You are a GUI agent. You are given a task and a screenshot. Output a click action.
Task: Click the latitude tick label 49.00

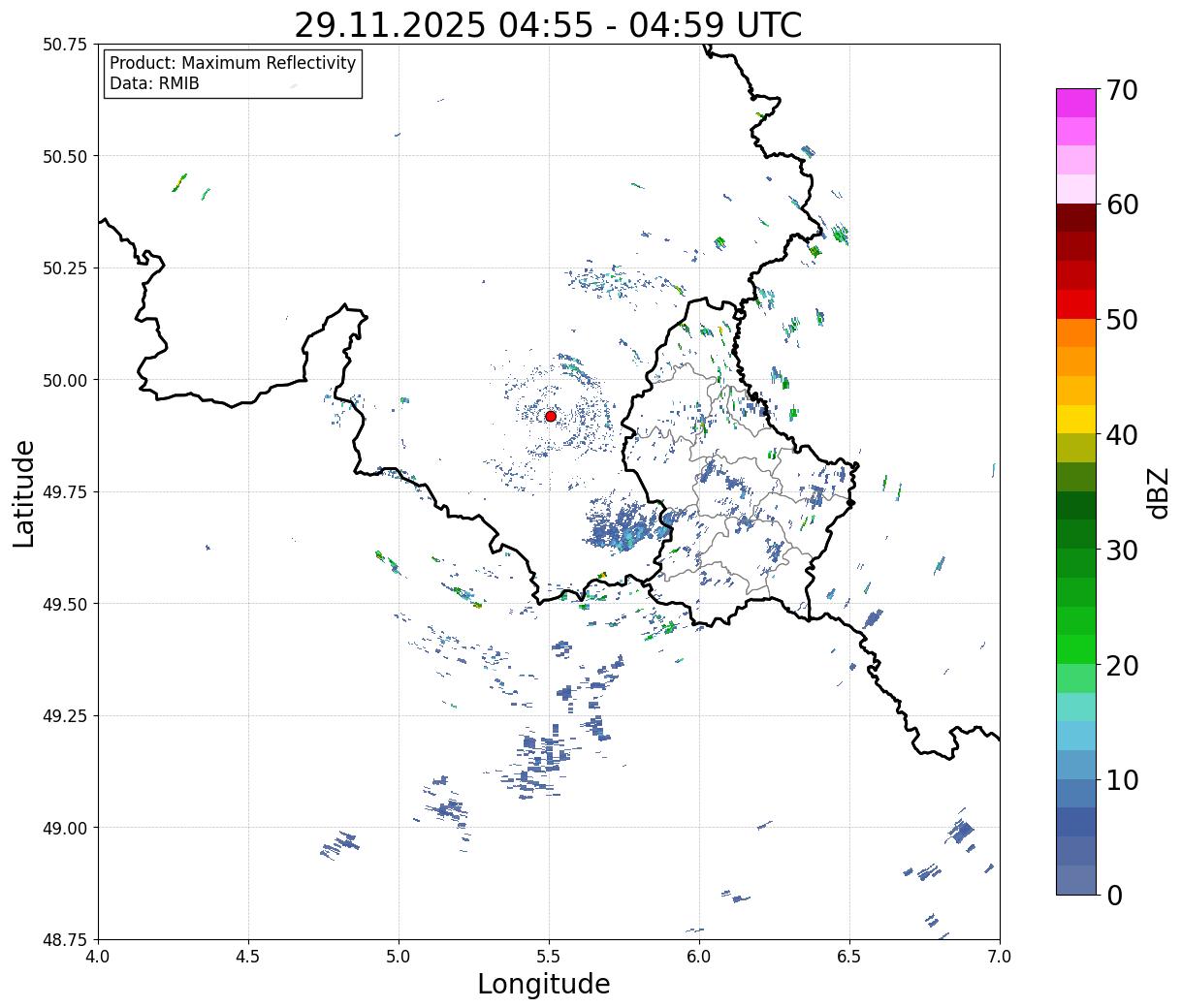tap(65, 828)
